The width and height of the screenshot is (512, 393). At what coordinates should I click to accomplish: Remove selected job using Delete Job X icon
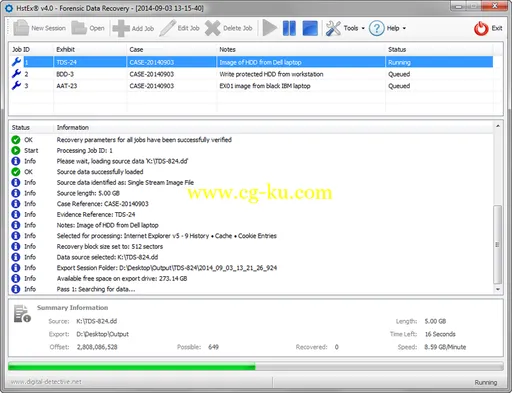tap(212, 28)
